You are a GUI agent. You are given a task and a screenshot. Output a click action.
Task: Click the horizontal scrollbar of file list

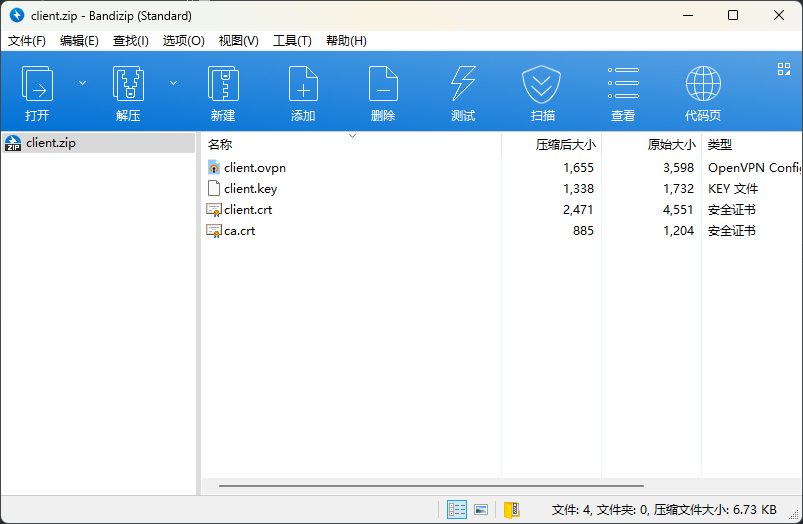(431, 486)
